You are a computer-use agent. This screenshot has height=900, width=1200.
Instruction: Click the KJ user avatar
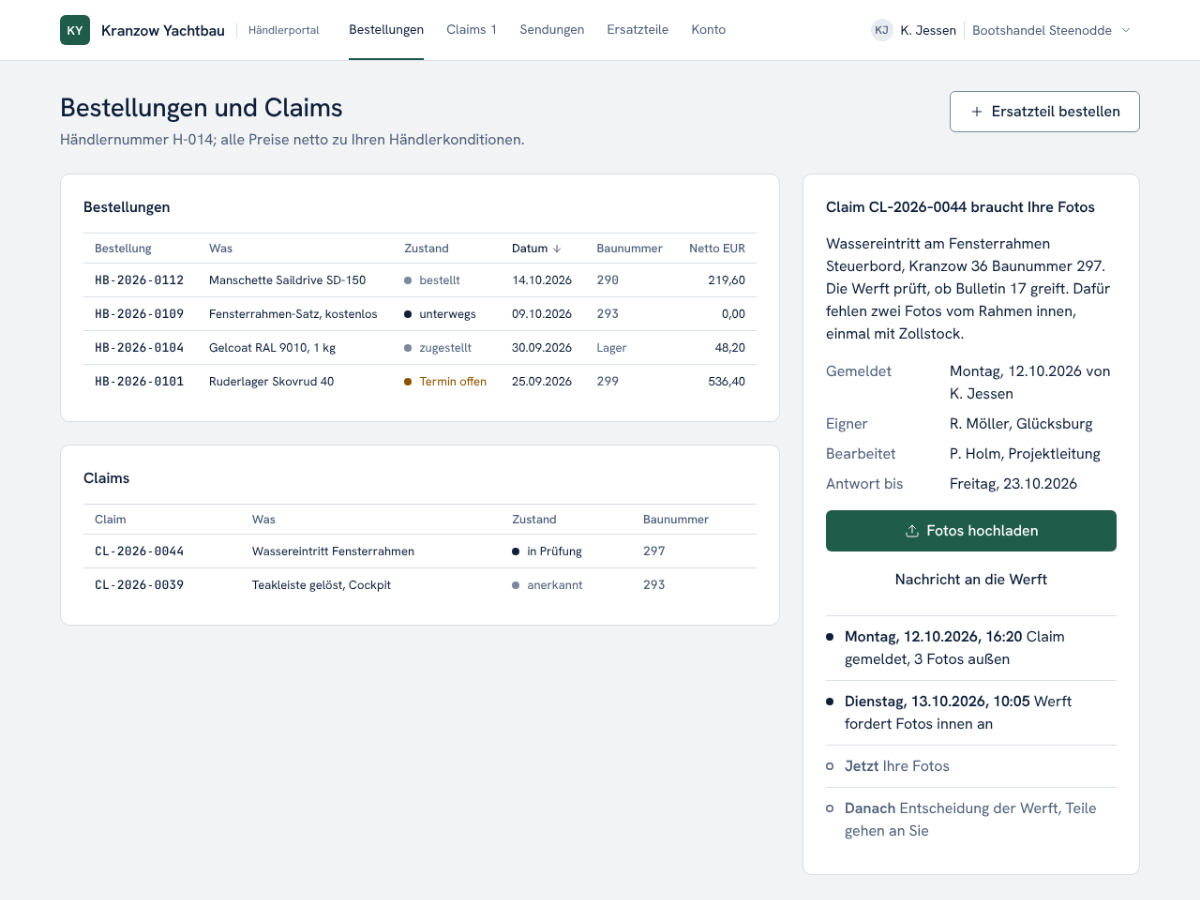[x=881, y=30]
